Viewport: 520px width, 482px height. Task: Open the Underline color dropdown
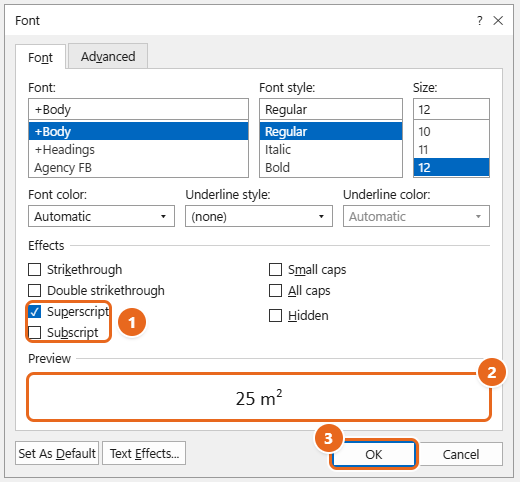tap(416, 216)
